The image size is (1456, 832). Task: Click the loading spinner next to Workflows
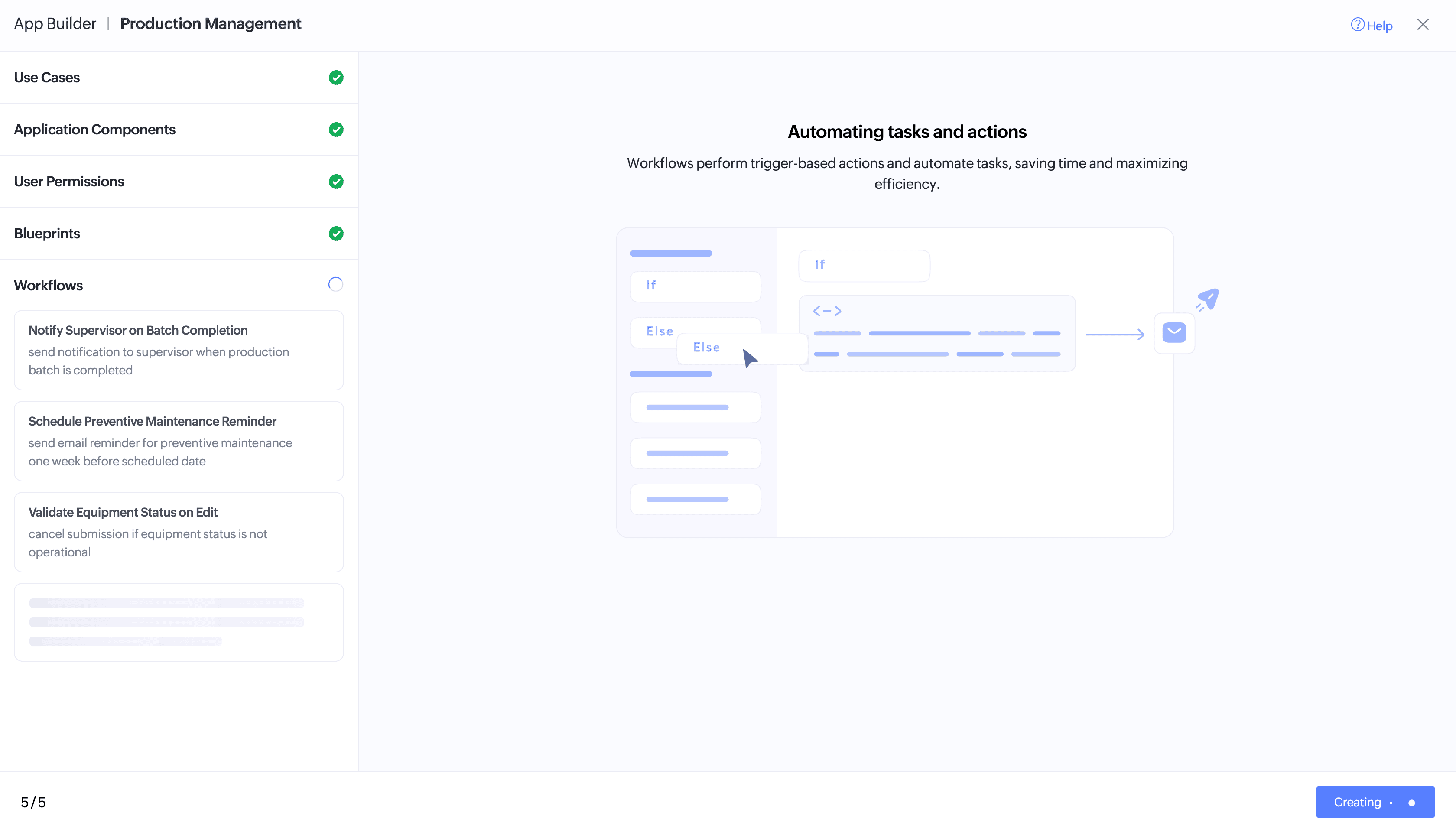[335, 285]
